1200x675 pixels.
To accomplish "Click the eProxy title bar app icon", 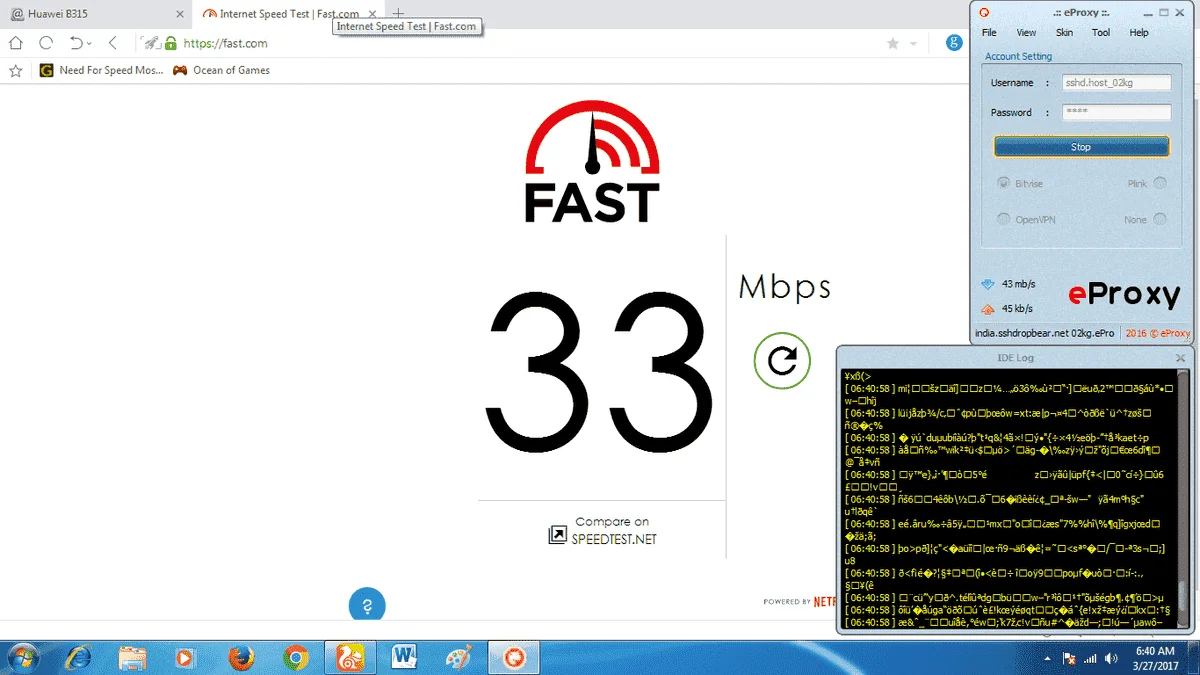I will coord(984,12).
